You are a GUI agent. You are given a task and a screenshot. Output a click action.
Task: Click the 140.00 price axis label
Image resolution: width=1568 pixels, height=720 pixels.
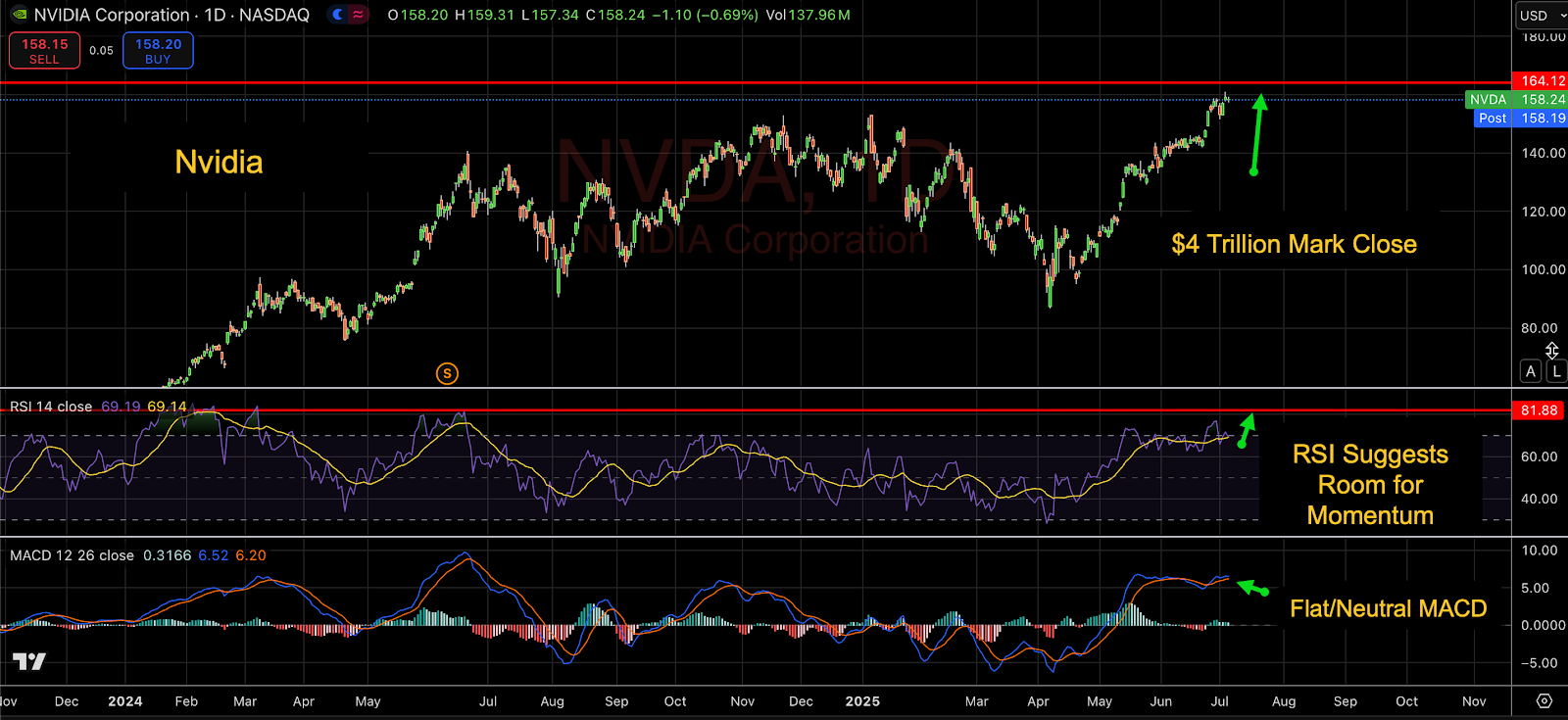coord(1543,153)
